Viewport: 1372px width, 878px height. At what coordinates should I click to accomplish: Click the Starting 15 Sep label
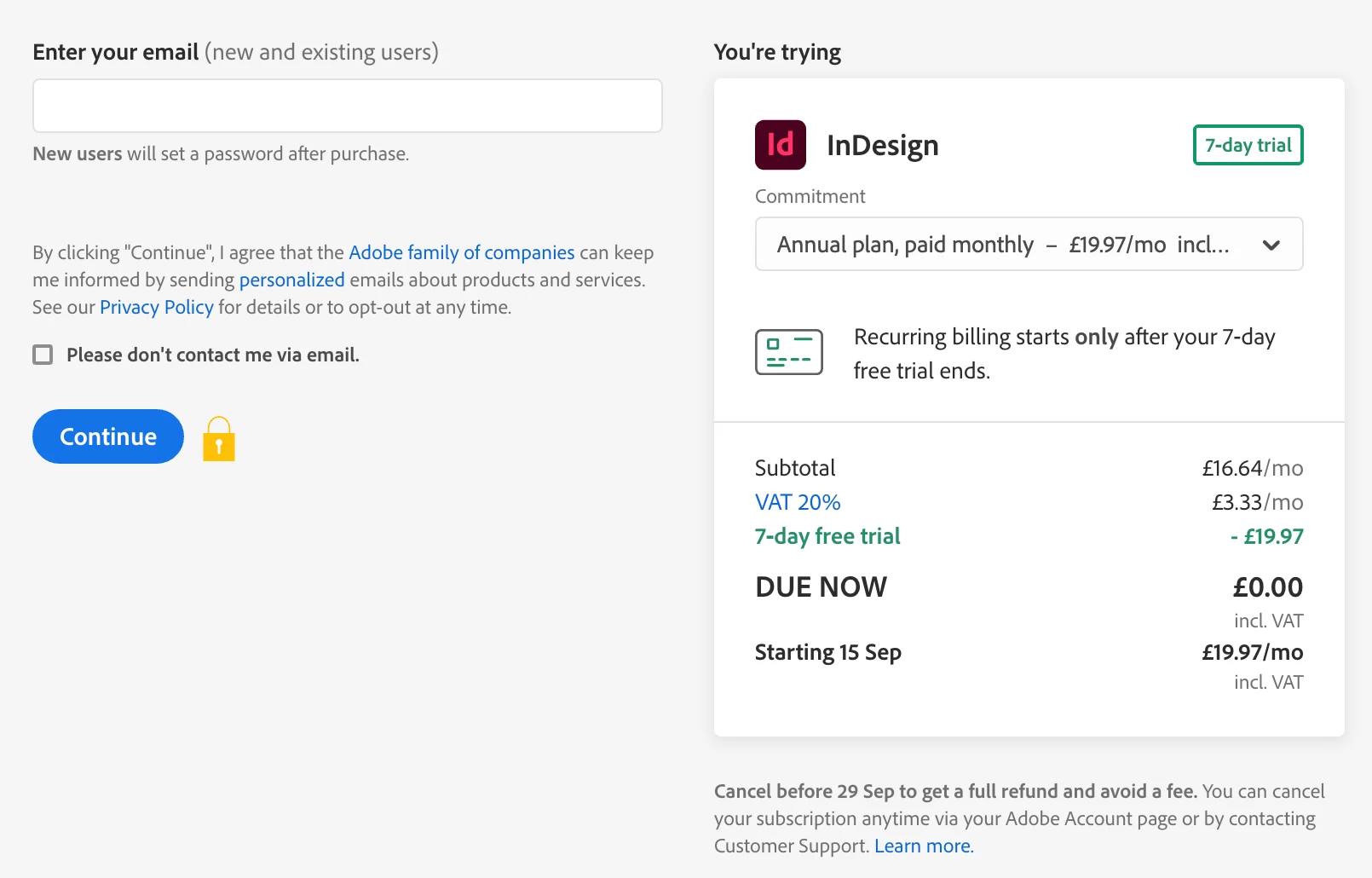pos(827,652)
